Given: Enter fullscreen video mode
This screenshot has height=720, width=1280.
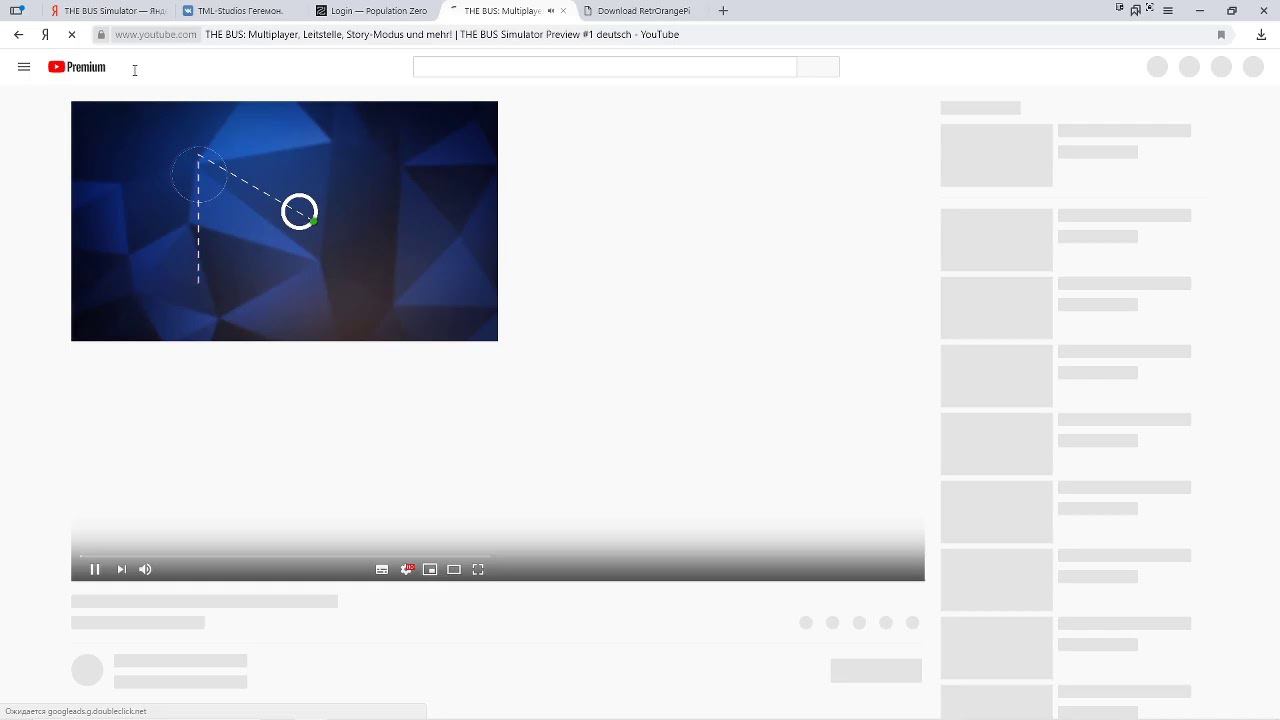Looking at the screenshot, I should coord(478,569).
